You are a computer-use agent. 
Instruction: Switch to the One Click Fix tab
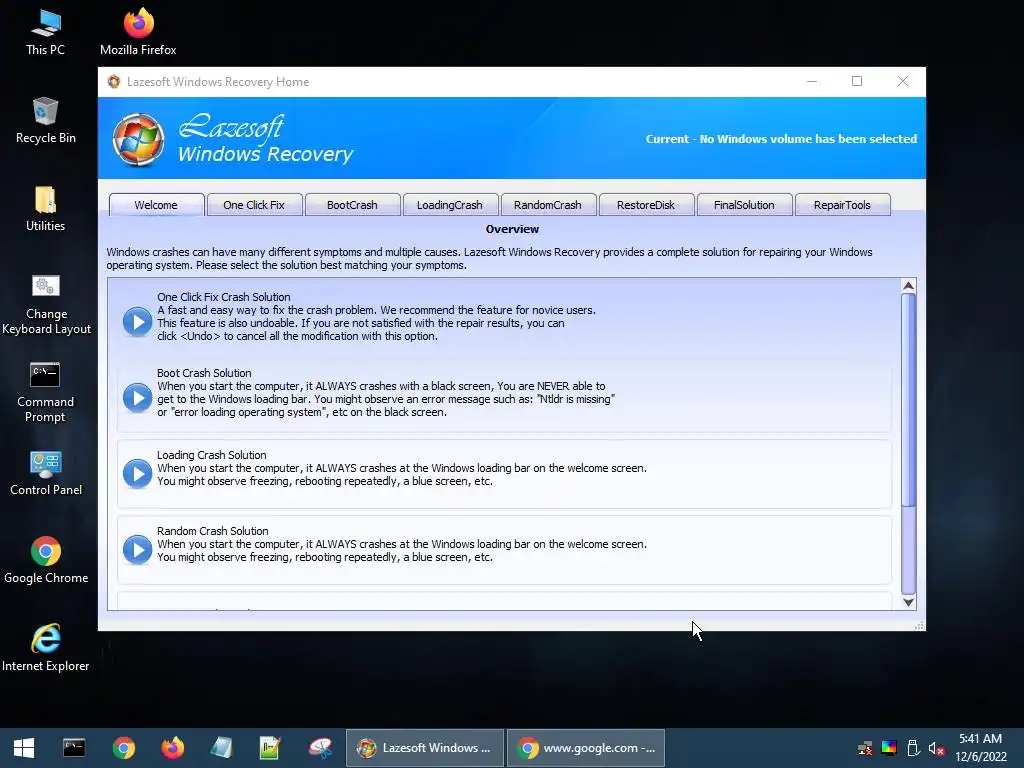(x=254, y=204)
